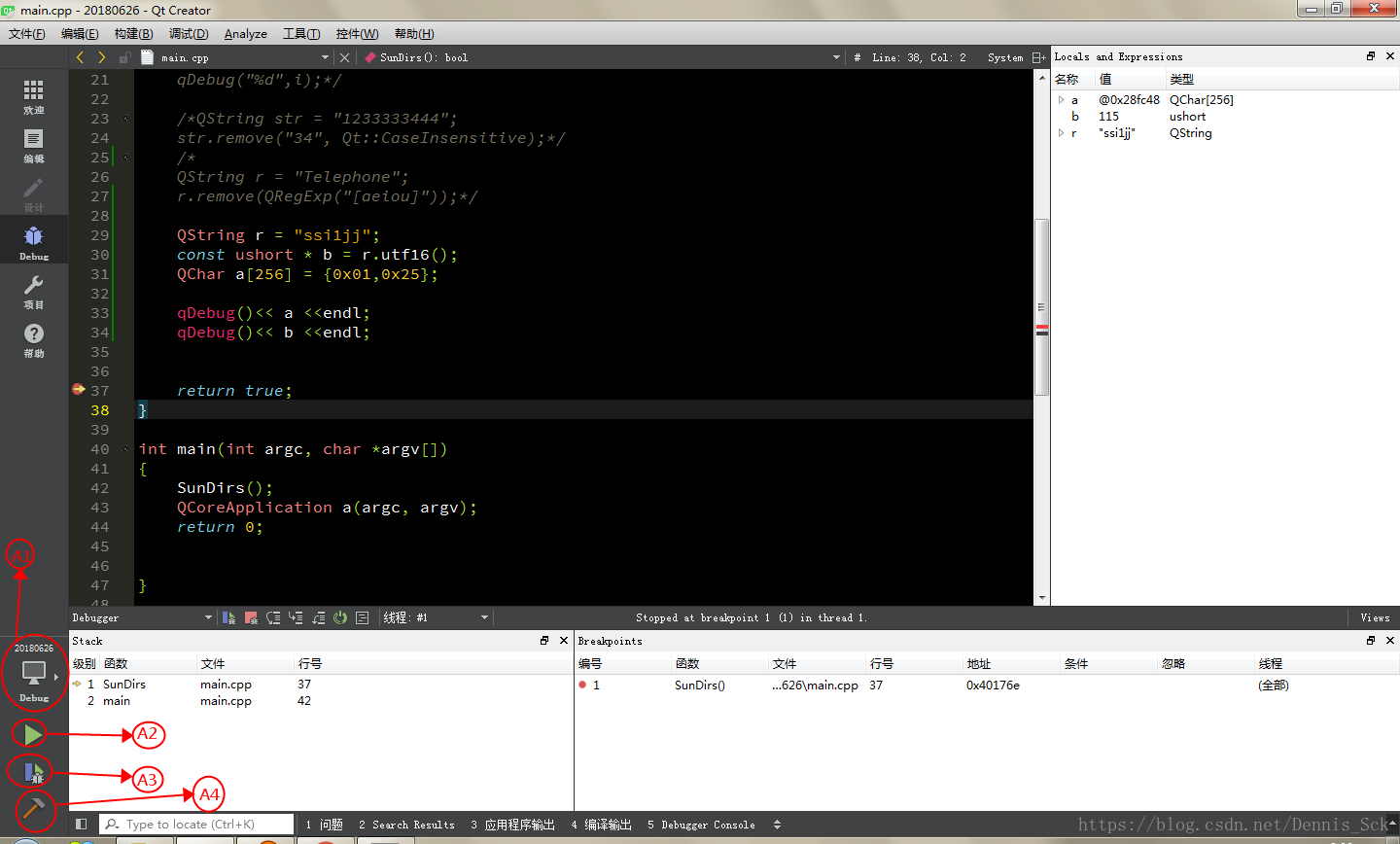This screenshot has width=1400, height=844.
Task: Expand variable r in Locals
Action: [x=1061, y=133]
